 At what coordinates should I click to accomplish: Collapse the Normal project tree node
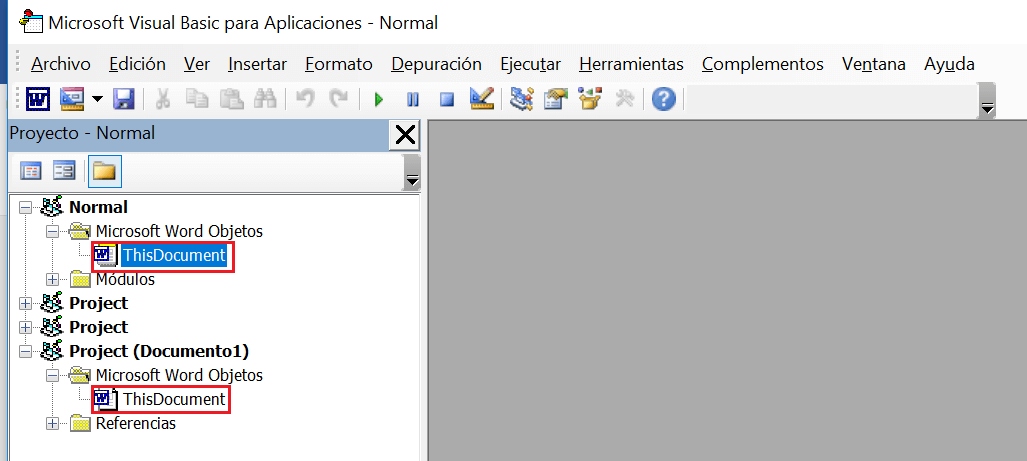click(x=25, y=208)
